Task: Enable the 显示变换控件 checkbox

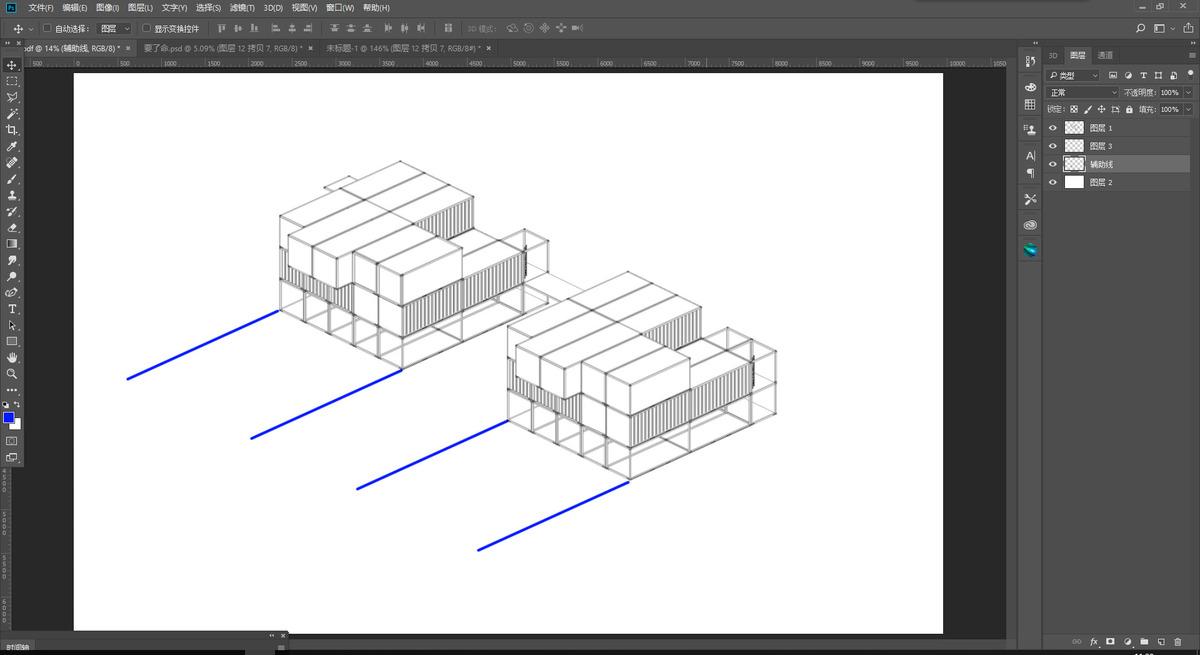Action: tap(146, 28)
